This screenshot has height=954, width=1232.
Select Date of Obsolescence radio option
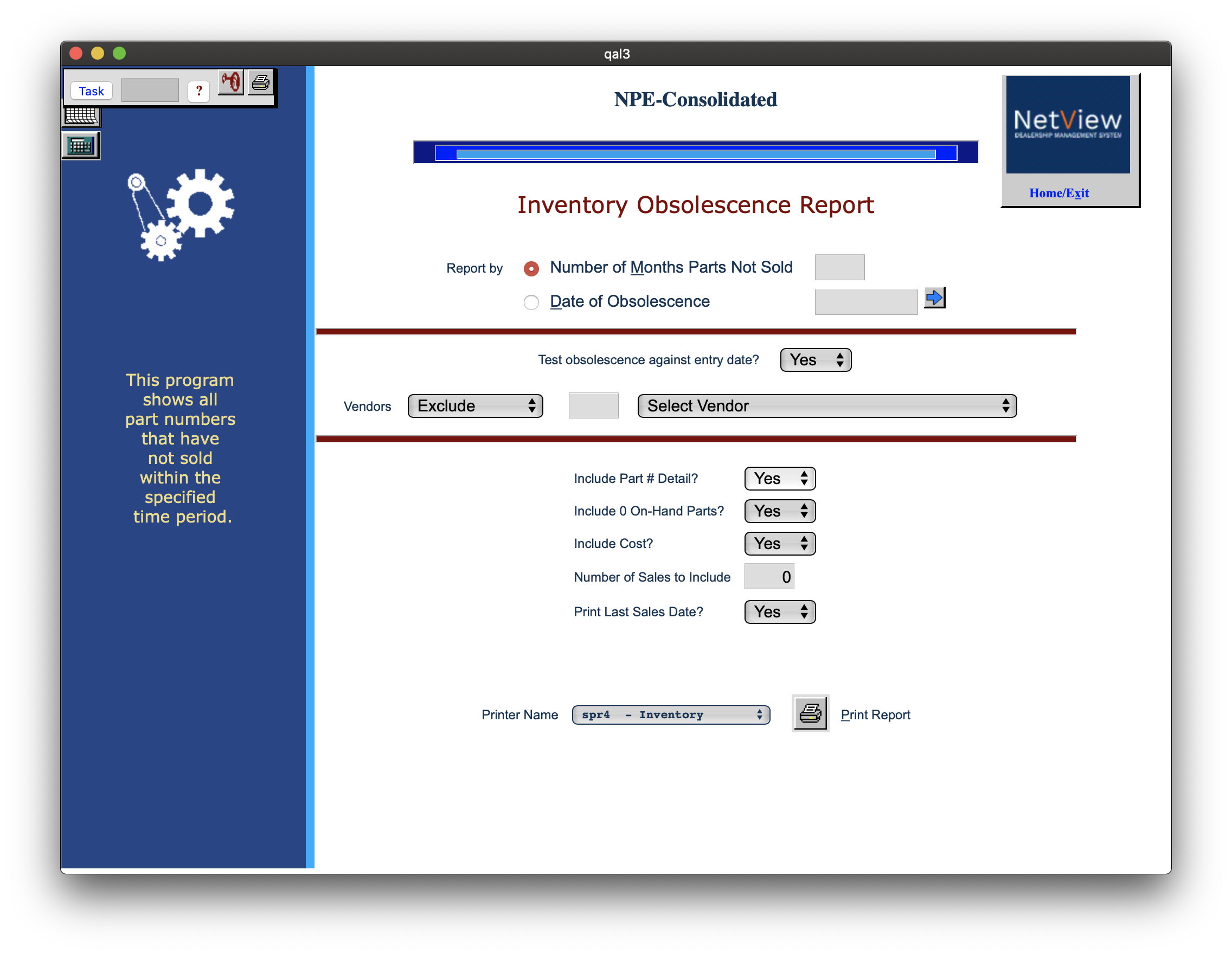point(531,302)
